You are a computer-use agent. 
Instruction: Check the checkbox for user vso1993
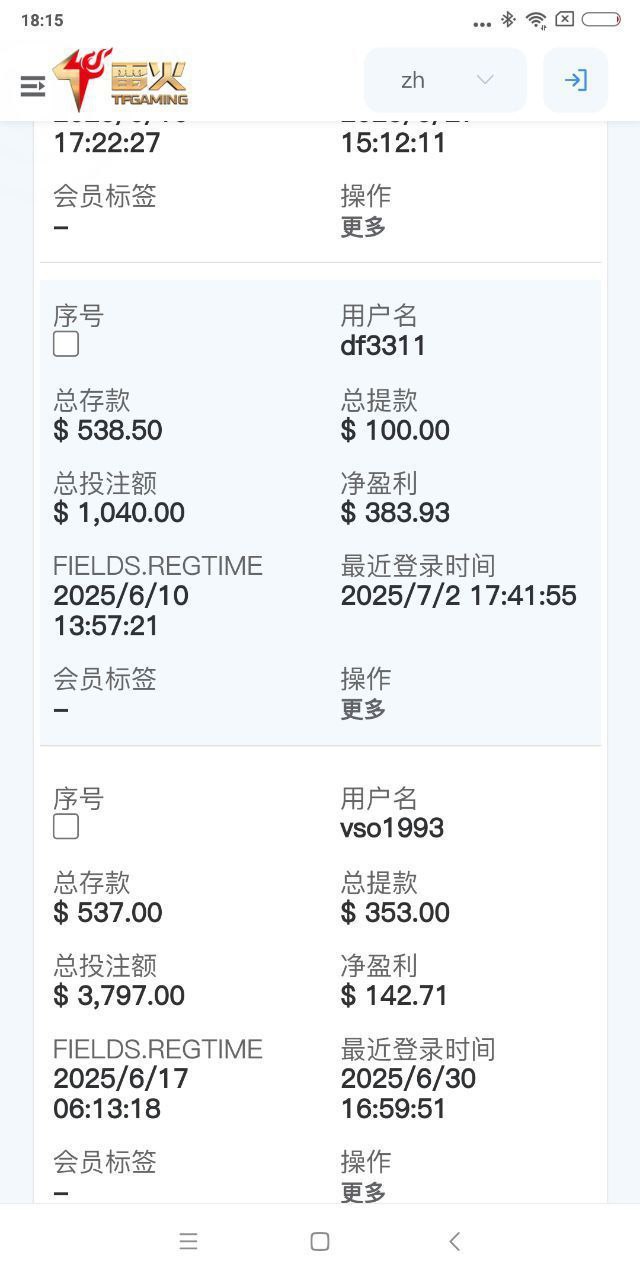[66, 827]
